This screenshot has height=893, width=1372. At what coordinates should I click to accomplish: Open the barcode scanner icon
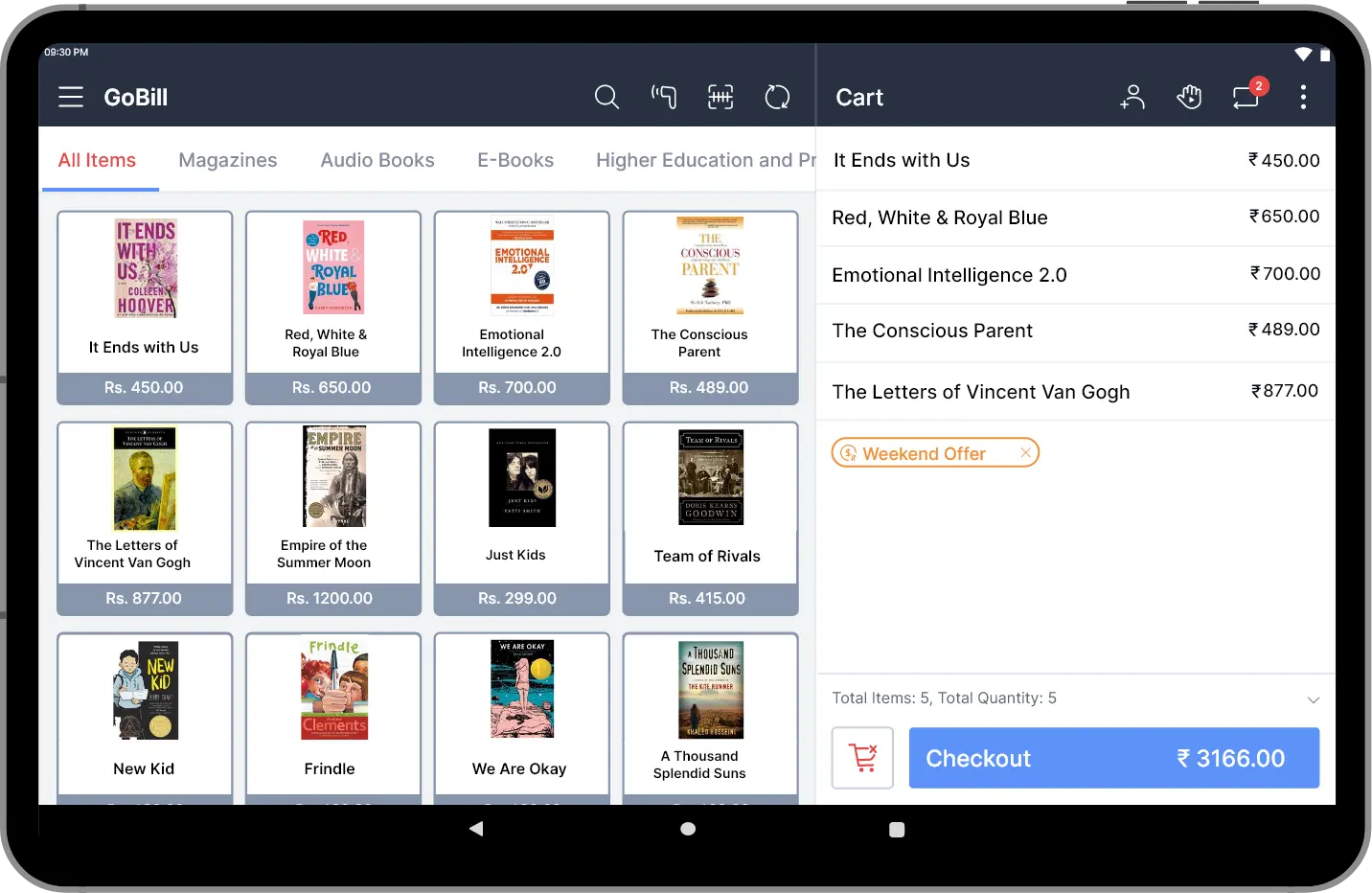(x=720, y=97)
